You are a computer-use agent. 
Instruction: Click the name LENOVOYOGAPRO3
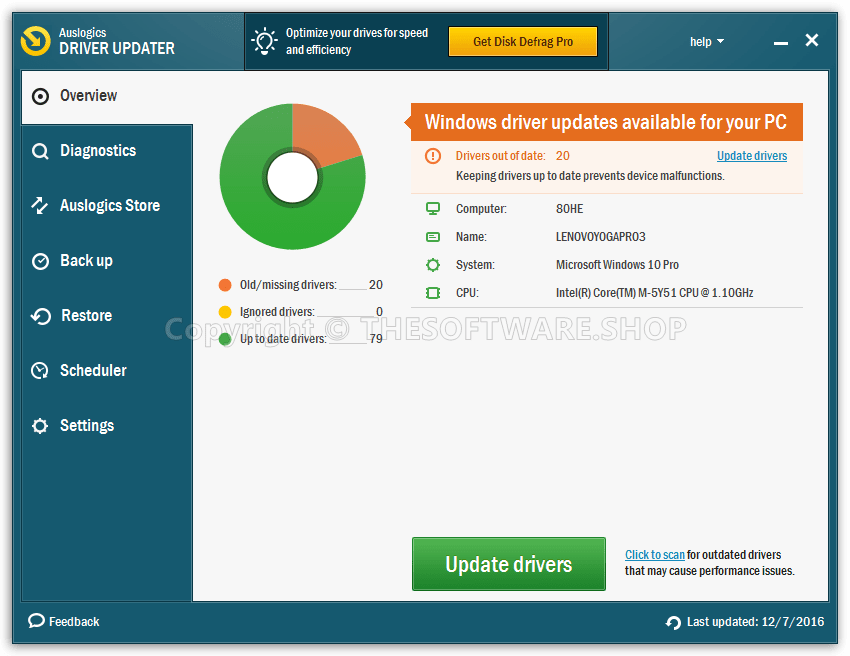[x=601, y=237]
